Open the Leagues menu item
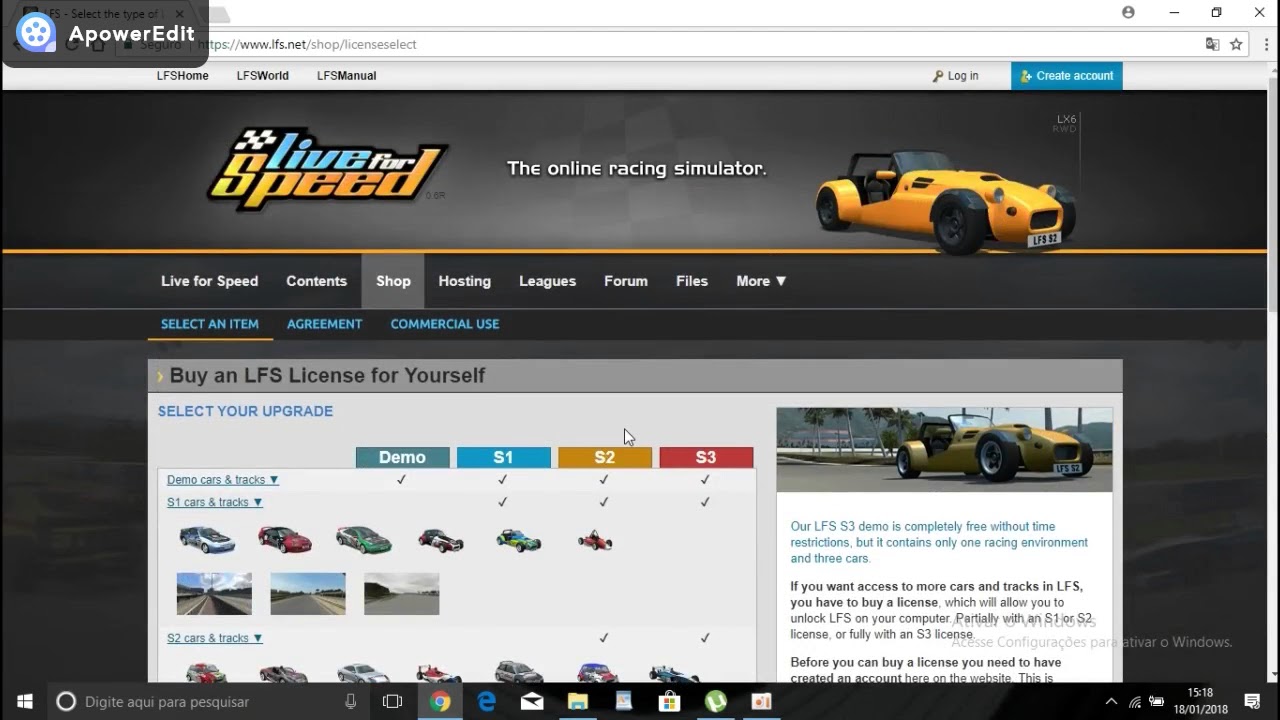Screen dimensions: 1280x720 (547, 281)
